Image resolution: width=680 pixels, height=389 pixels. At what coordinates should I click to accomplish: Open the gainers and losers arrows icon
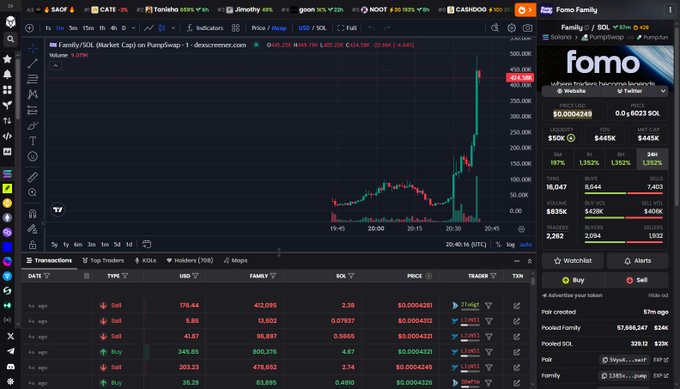click(x=7, y=121)
